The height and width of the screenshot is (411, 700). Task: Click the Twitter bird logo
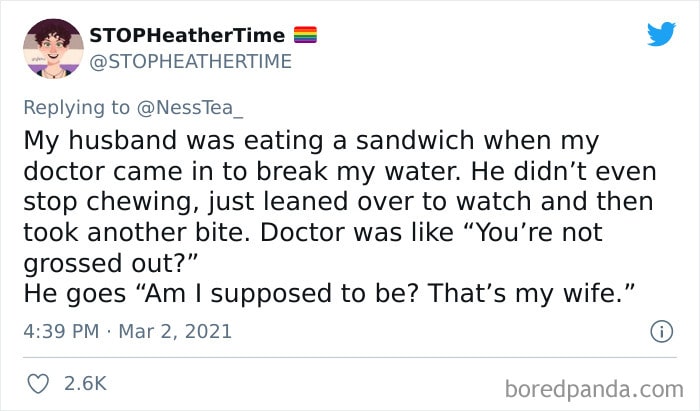[662, 34]
